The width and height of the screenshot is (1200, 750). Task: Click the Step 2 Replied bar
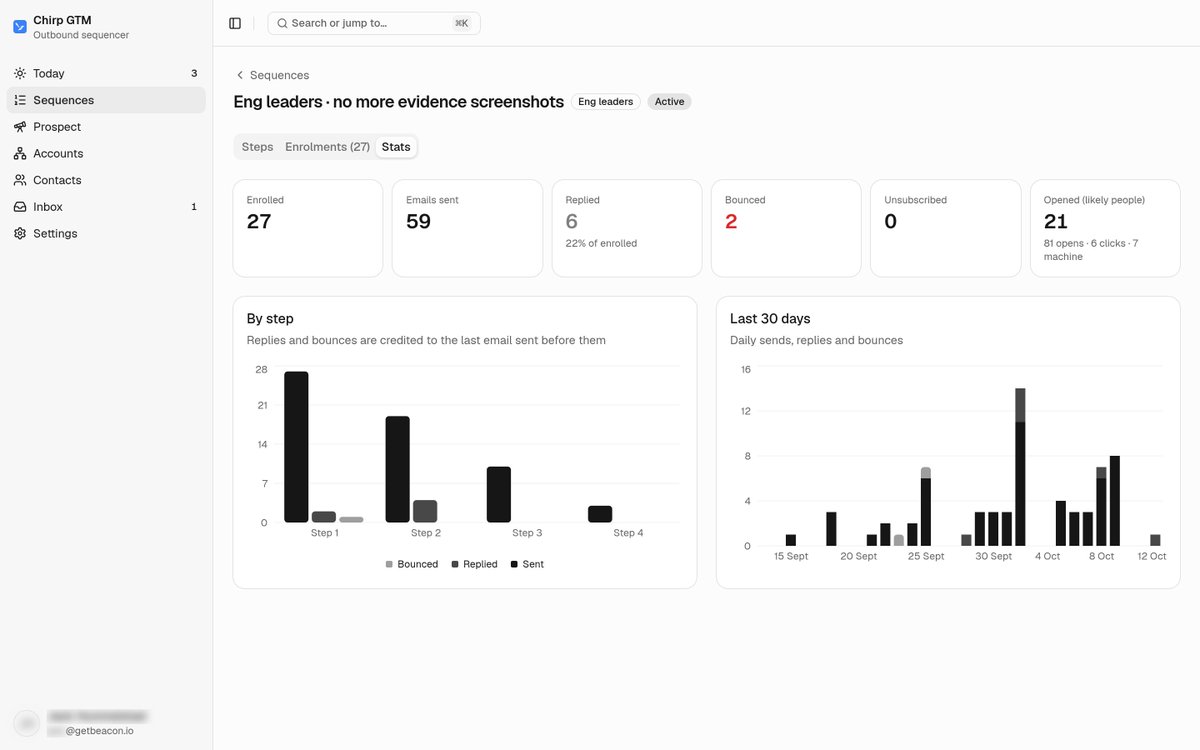(x=425, y=511)
